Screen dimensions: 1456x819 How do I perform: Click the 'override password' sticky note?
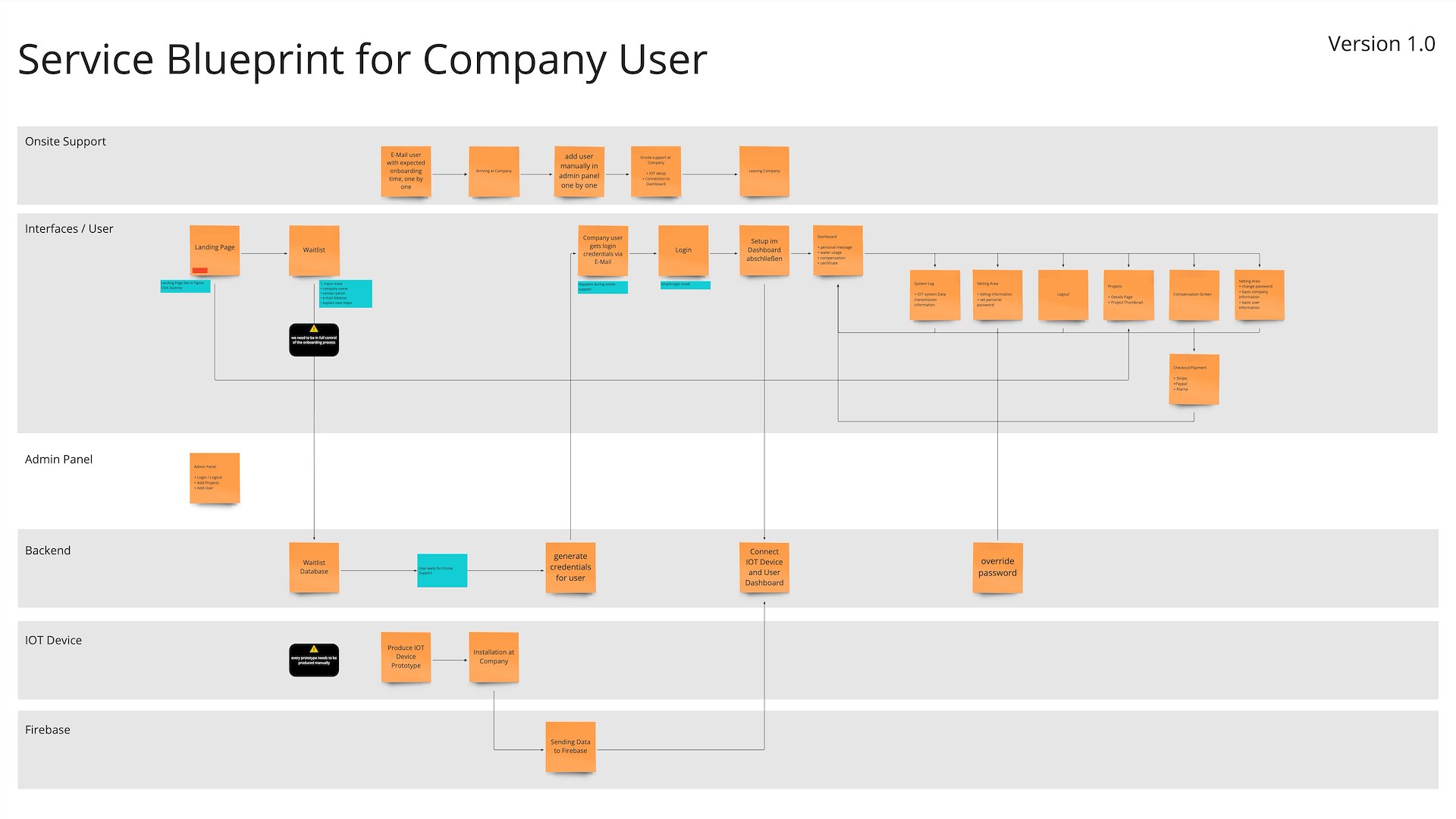click(x=997, y=567)
